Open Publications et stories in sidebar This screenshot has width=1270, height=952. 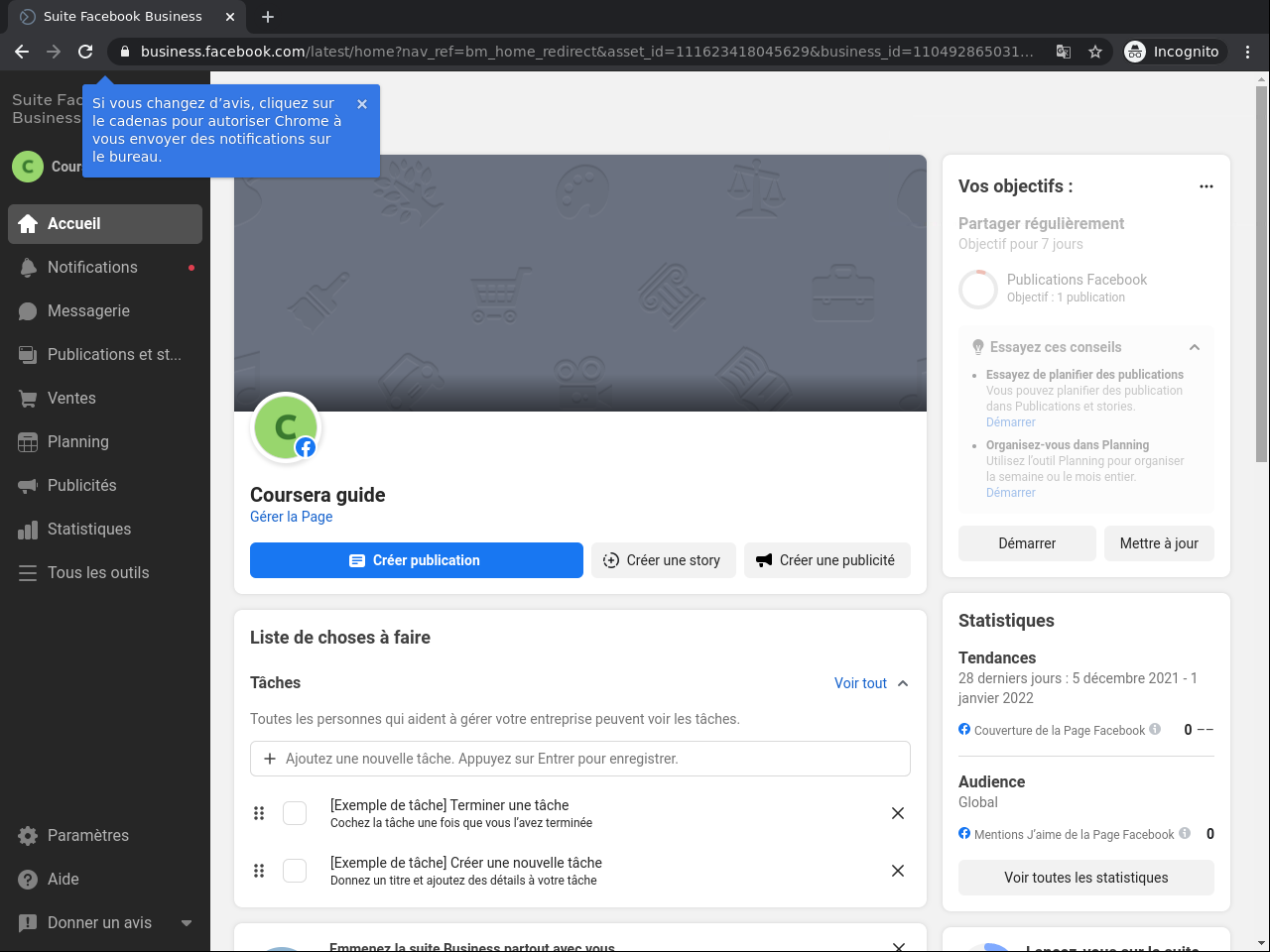(x=105, y=355)
